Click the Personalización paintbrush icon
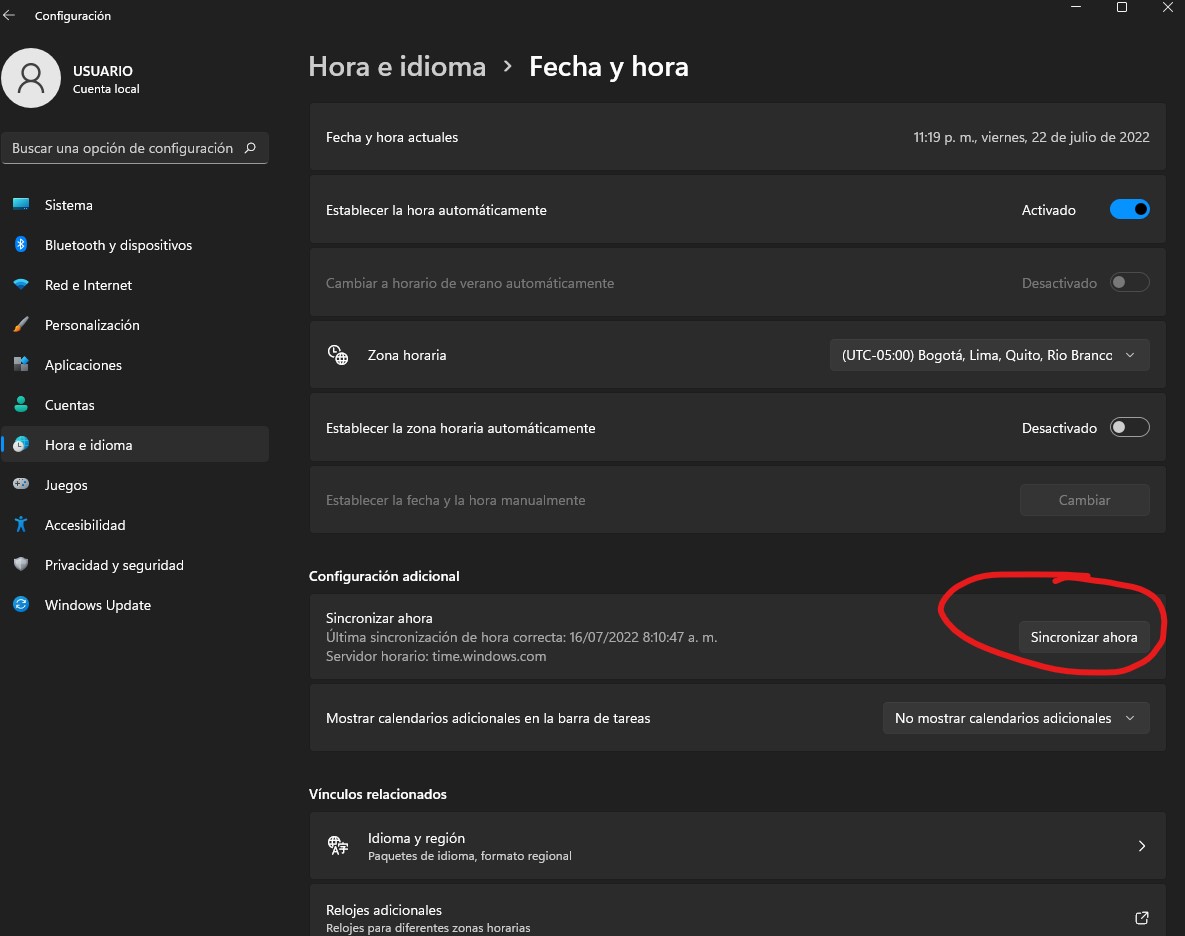1185x936 pixels. (x=21, y=325)
